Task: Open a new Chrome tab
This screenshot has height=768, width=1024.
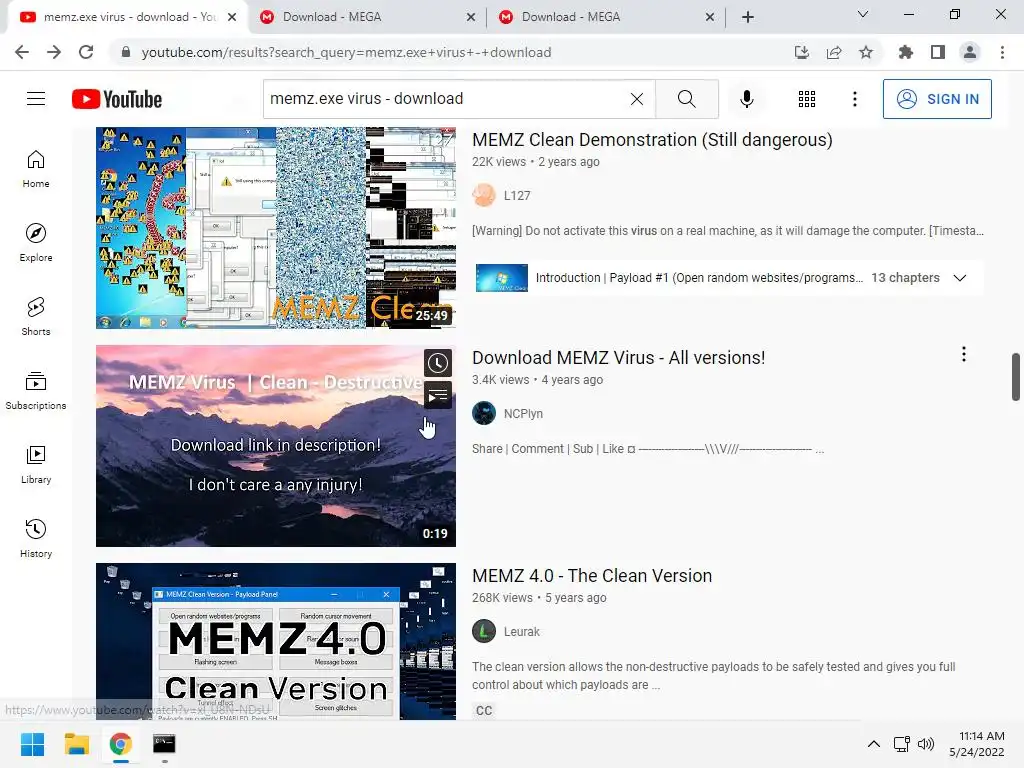Action: pyautogui.click(x=748, y=17)
